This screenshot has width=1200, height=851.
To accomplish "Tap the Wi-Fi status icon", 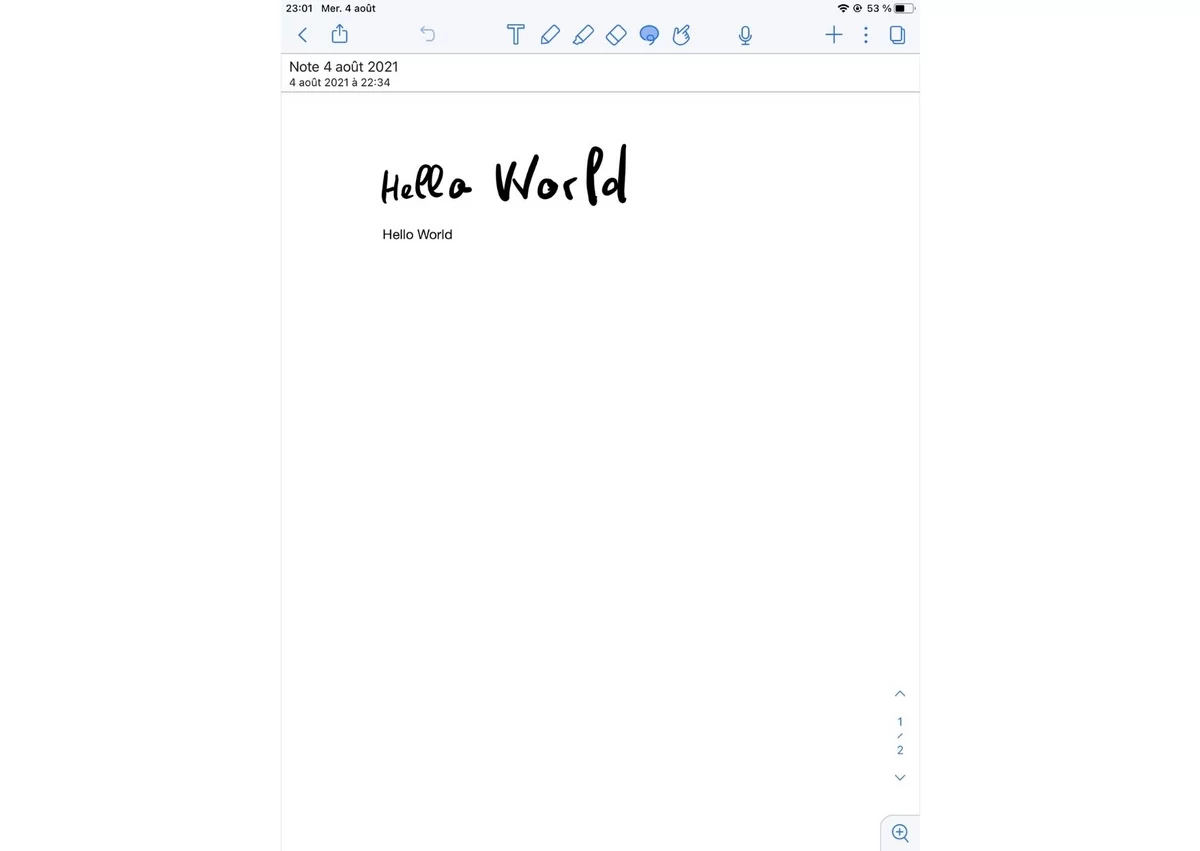I will point(843,8).
